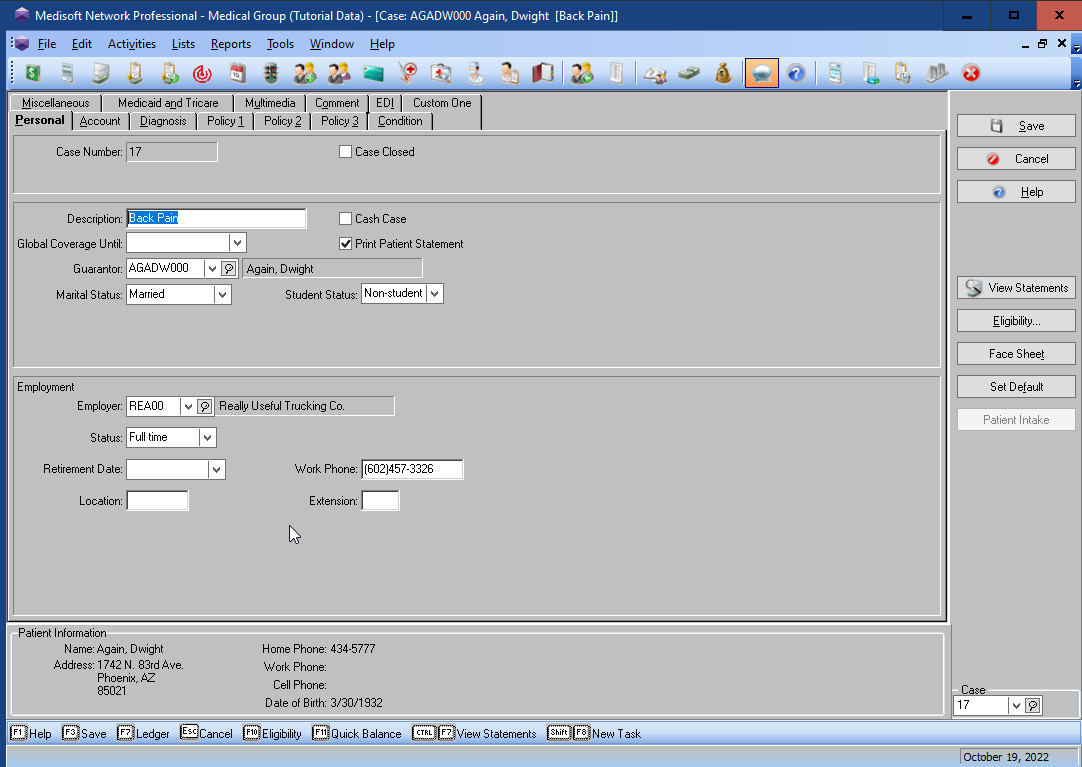1082x767 pixels.
Task: Open the Miscellaneous tab
Action: pos(55,103)
